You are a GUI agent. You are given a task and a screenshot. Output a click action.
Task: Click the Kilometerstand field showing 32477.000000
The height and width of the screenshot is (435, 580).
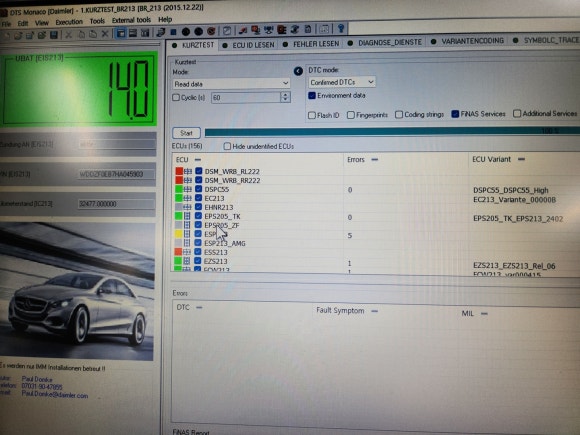point(116,204)
